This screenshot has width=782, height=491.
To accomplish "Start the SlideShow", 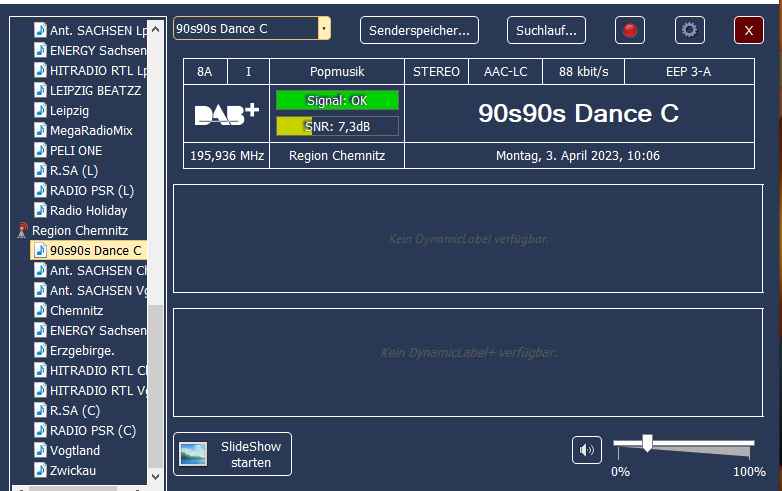I will click(250, 454).
